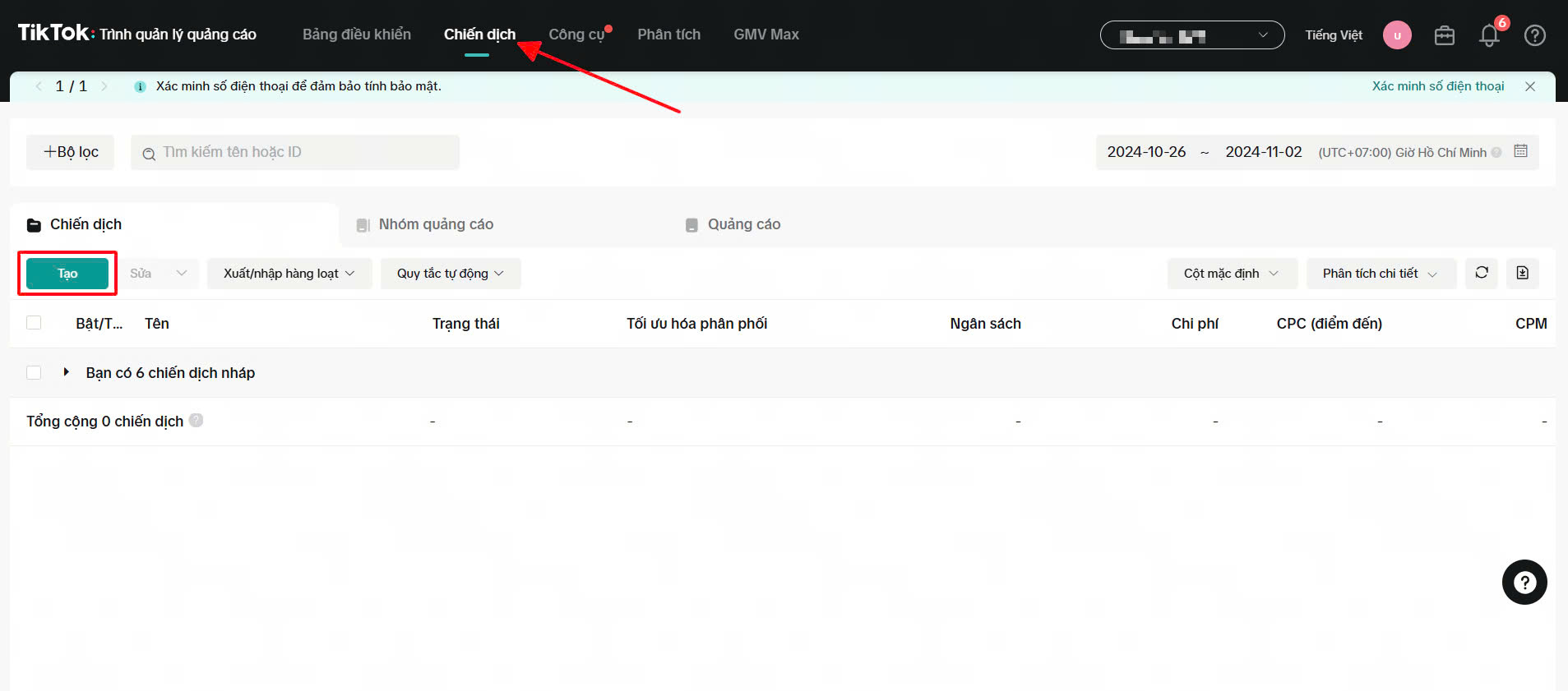Click the Bộ lọc filter button
This screenshot has width=1568, height=691.
70,152
